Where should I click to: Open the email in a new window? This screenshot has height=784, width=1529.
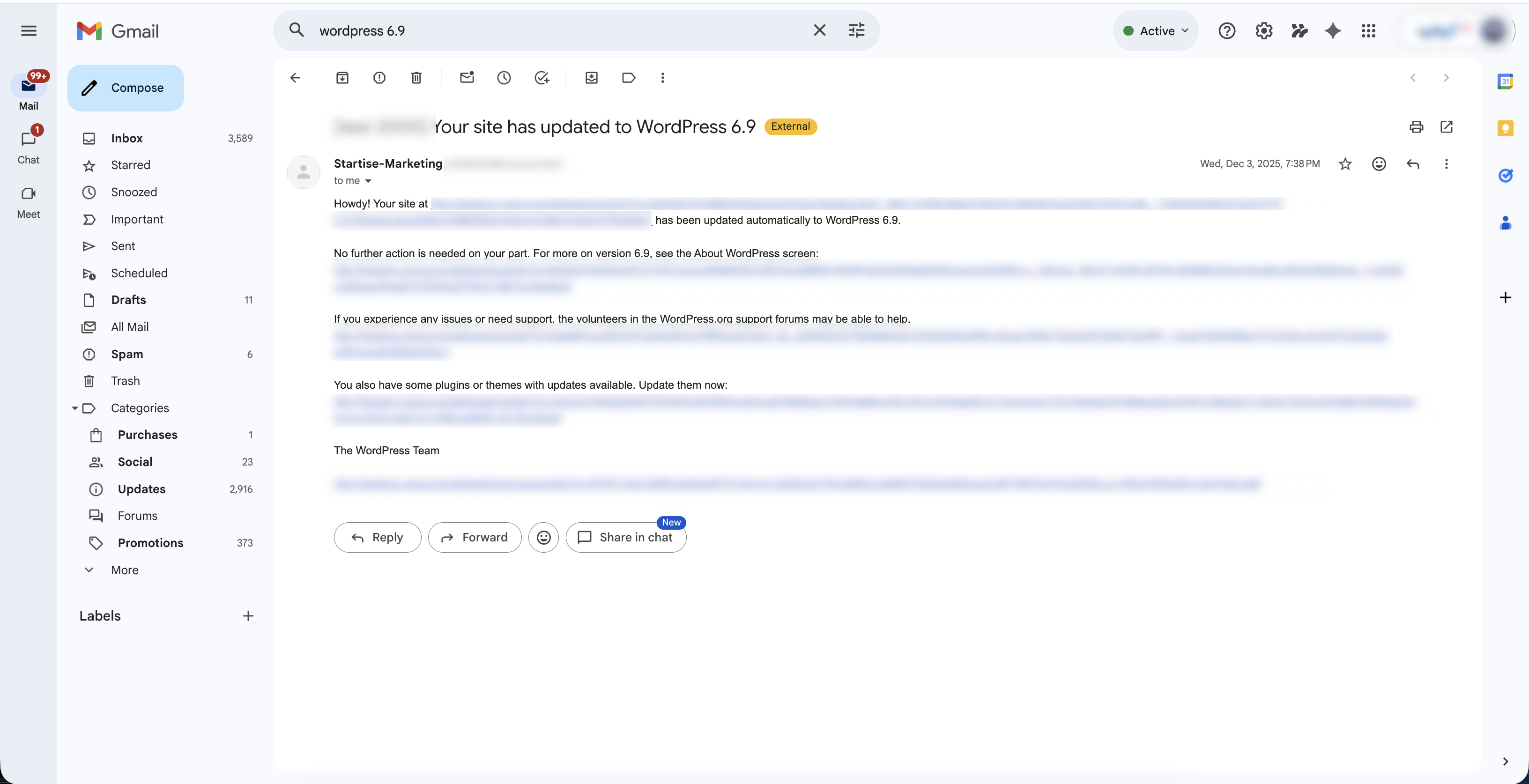coord(1447,127)
